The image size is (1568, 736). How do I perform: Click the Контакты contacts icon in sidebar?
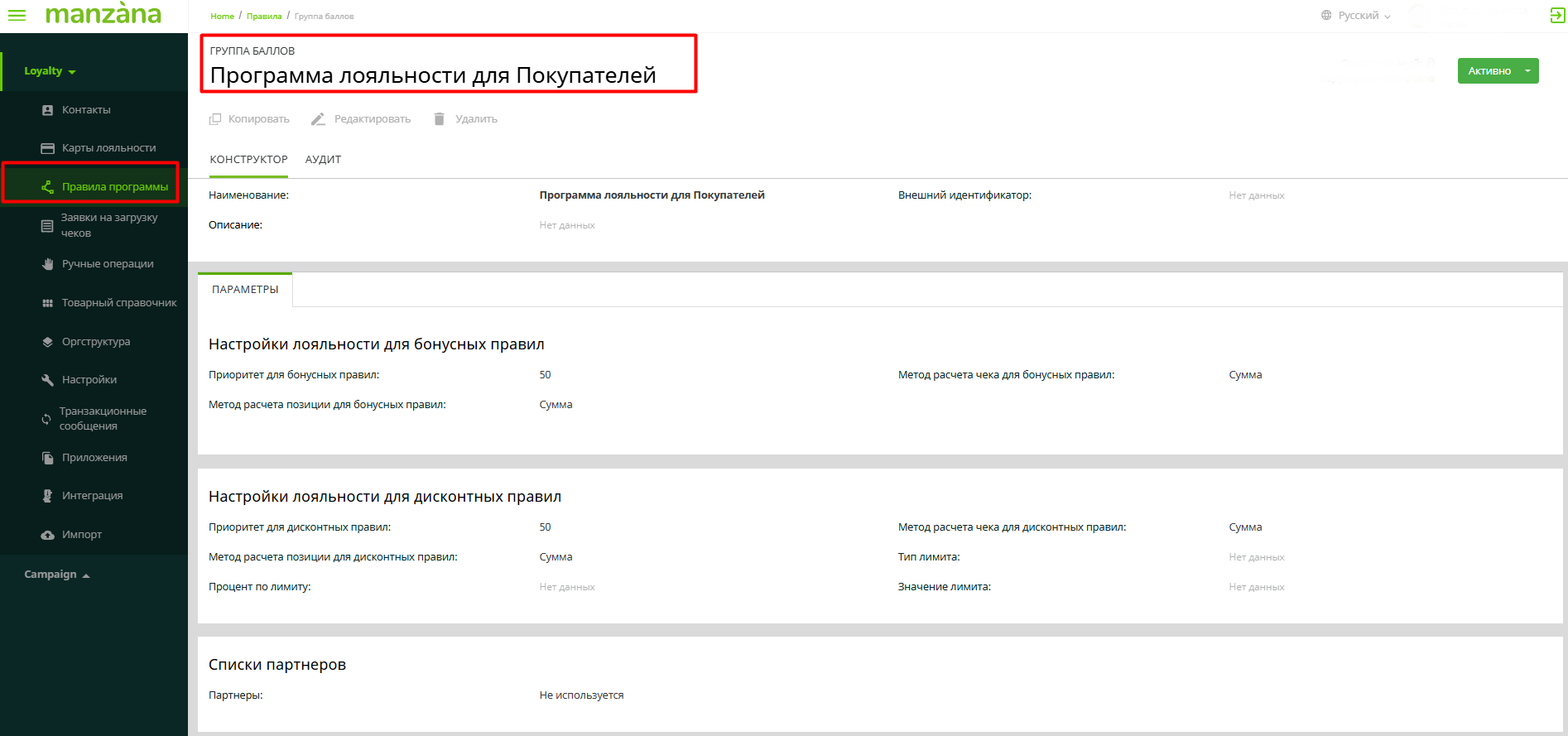point(47,110)
